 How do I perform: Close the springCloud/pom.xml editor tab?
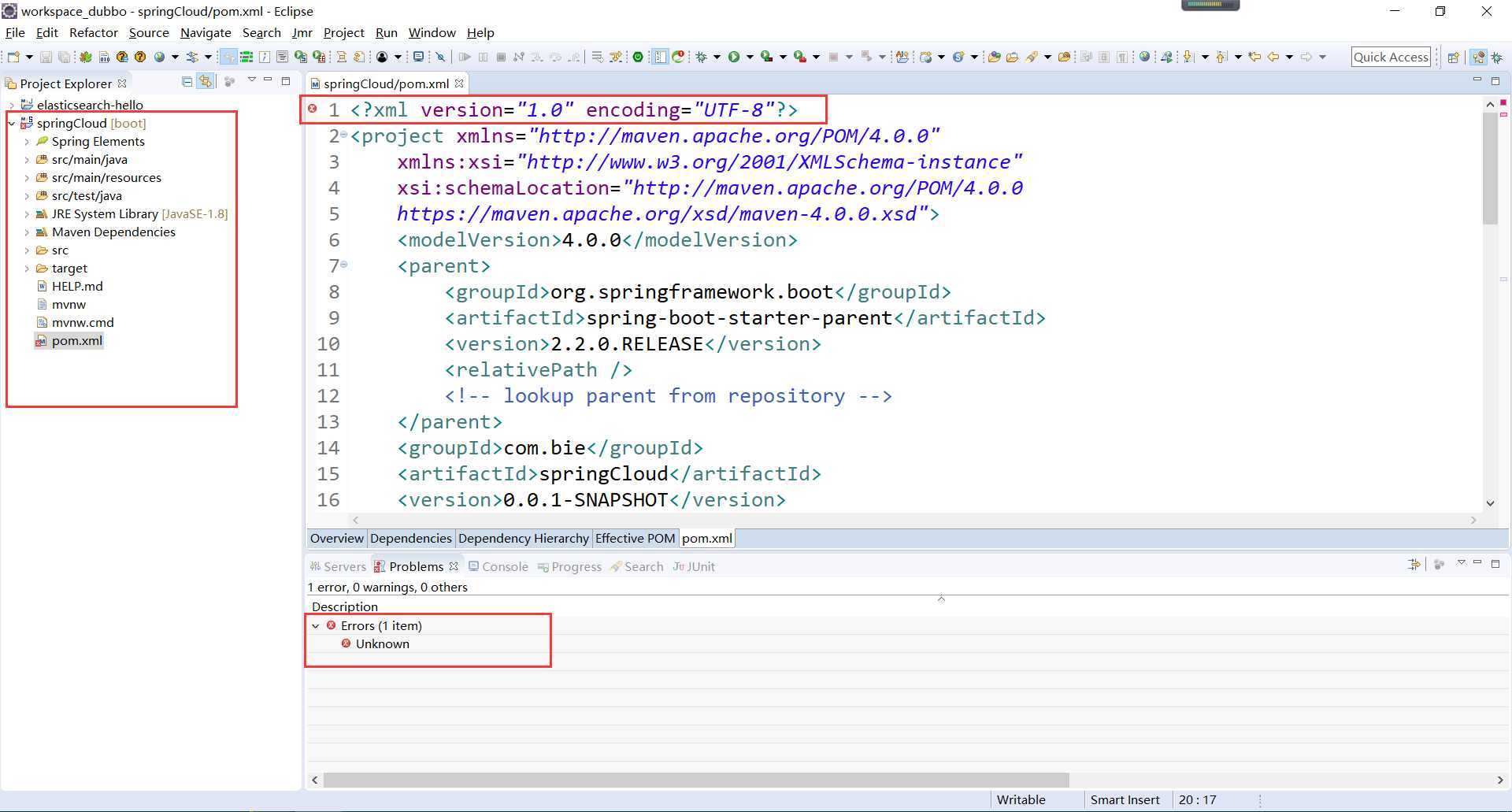click(x=459, y=83)
